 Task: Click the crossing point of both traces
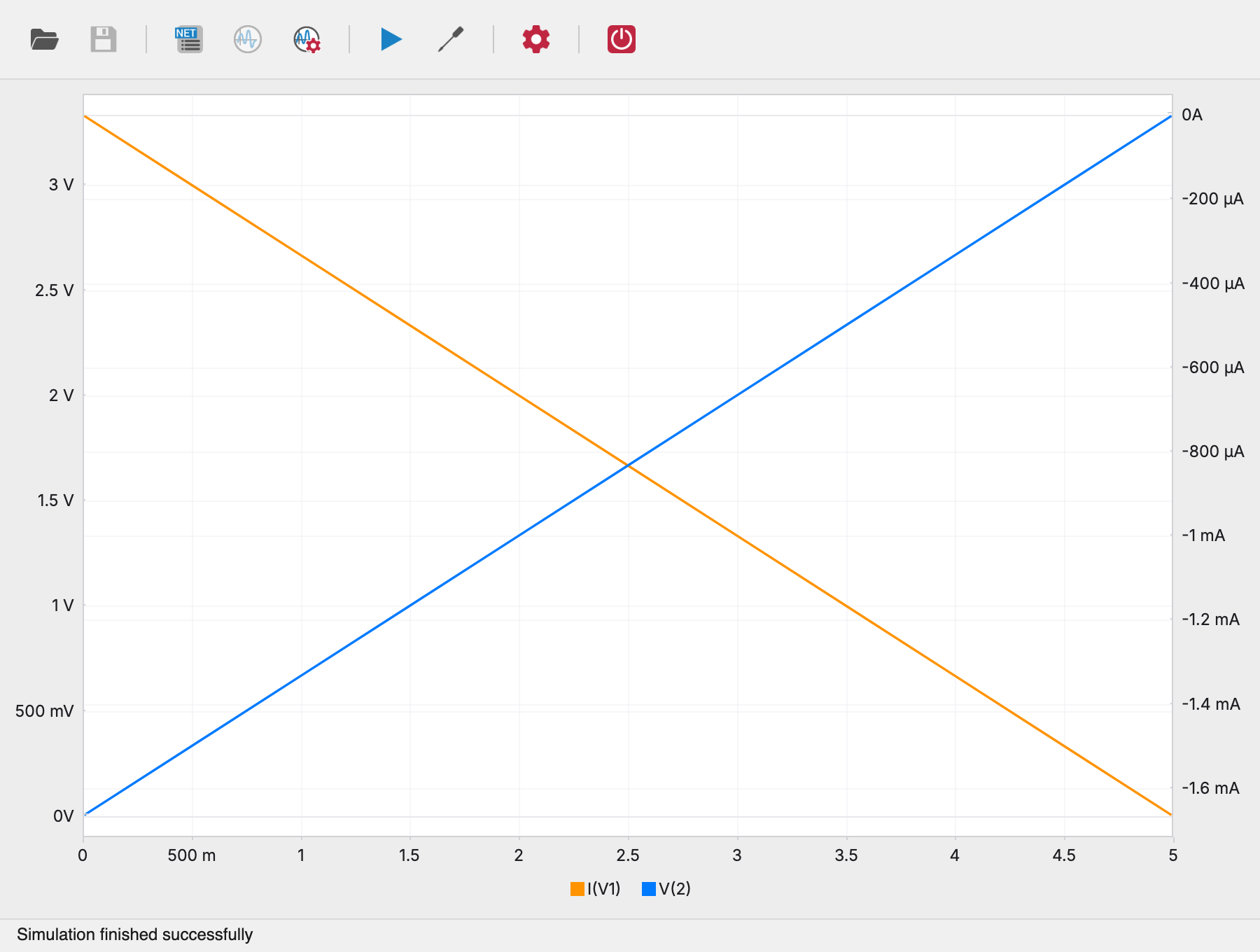point(628,465)
